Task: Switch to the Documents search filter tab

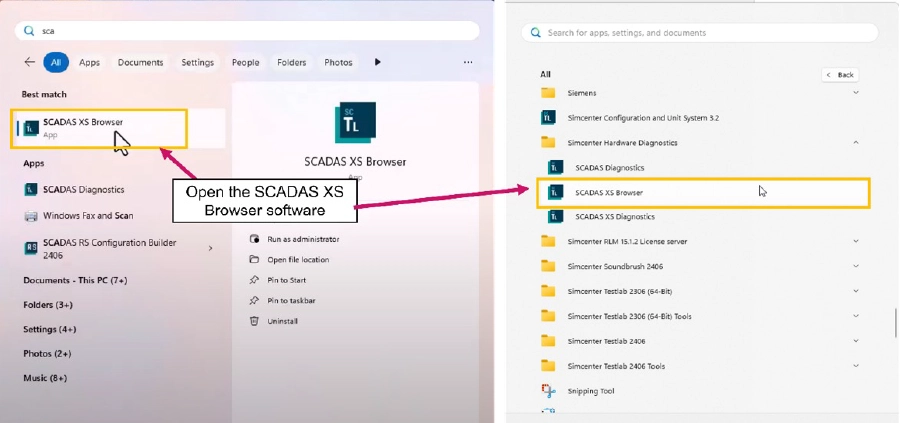Action: (x=140, y=62)
